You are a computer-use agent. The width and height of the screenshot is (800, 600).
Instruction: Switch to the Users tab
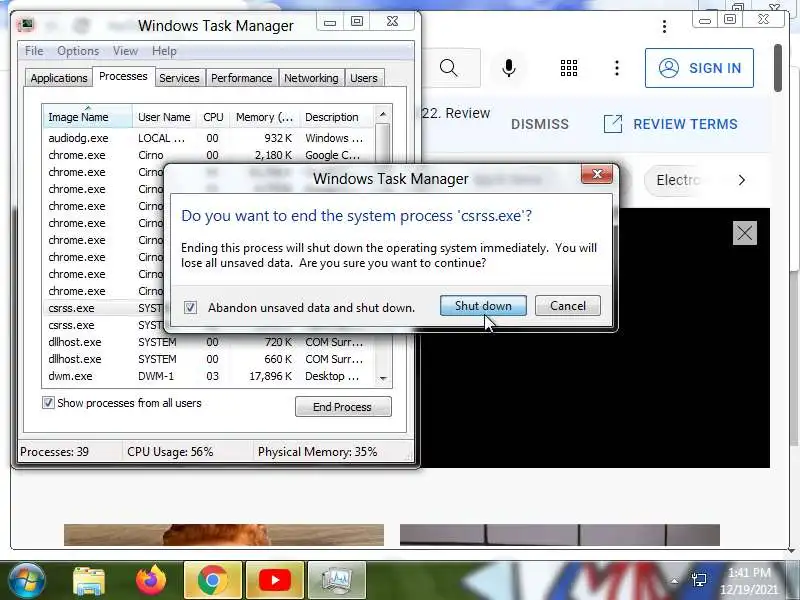click(364, 78)
